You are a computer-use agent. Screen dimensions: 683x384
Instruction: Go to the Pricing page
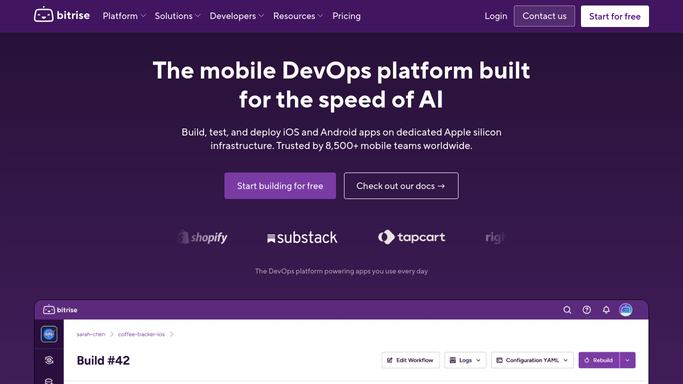tap(346, 16)
